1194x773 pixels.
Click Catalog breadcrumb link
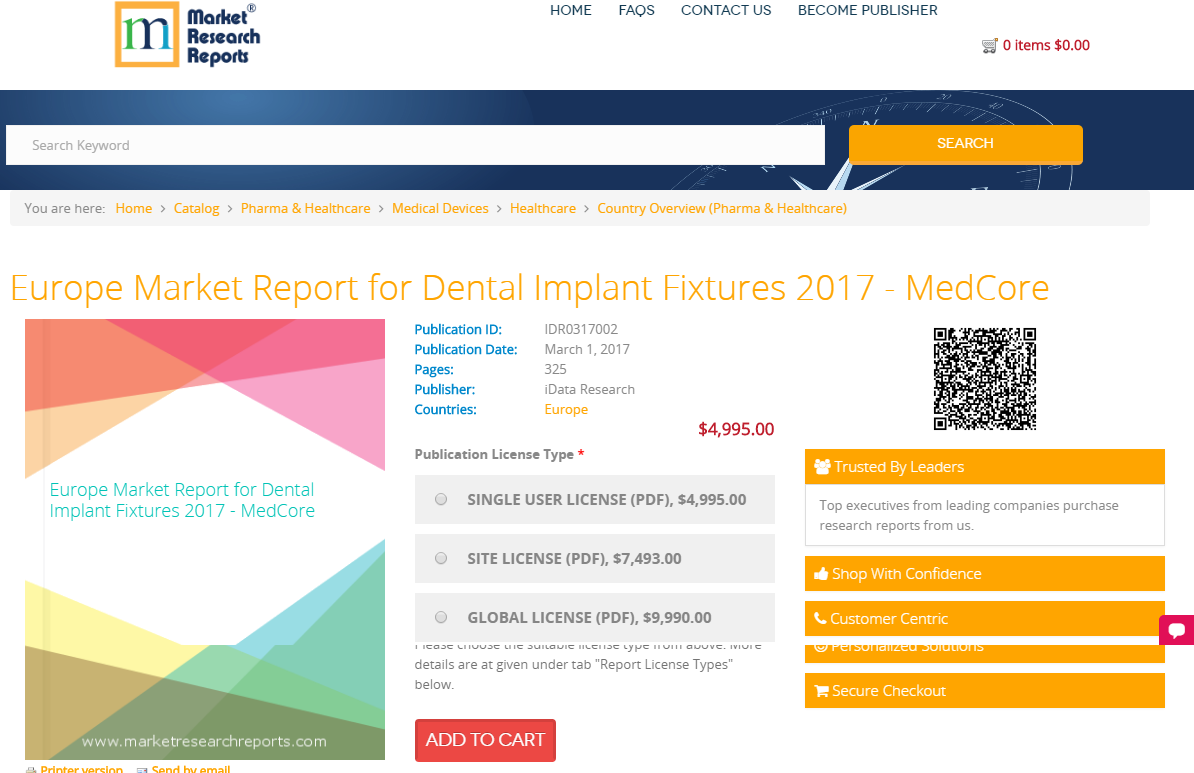(196, 209)
